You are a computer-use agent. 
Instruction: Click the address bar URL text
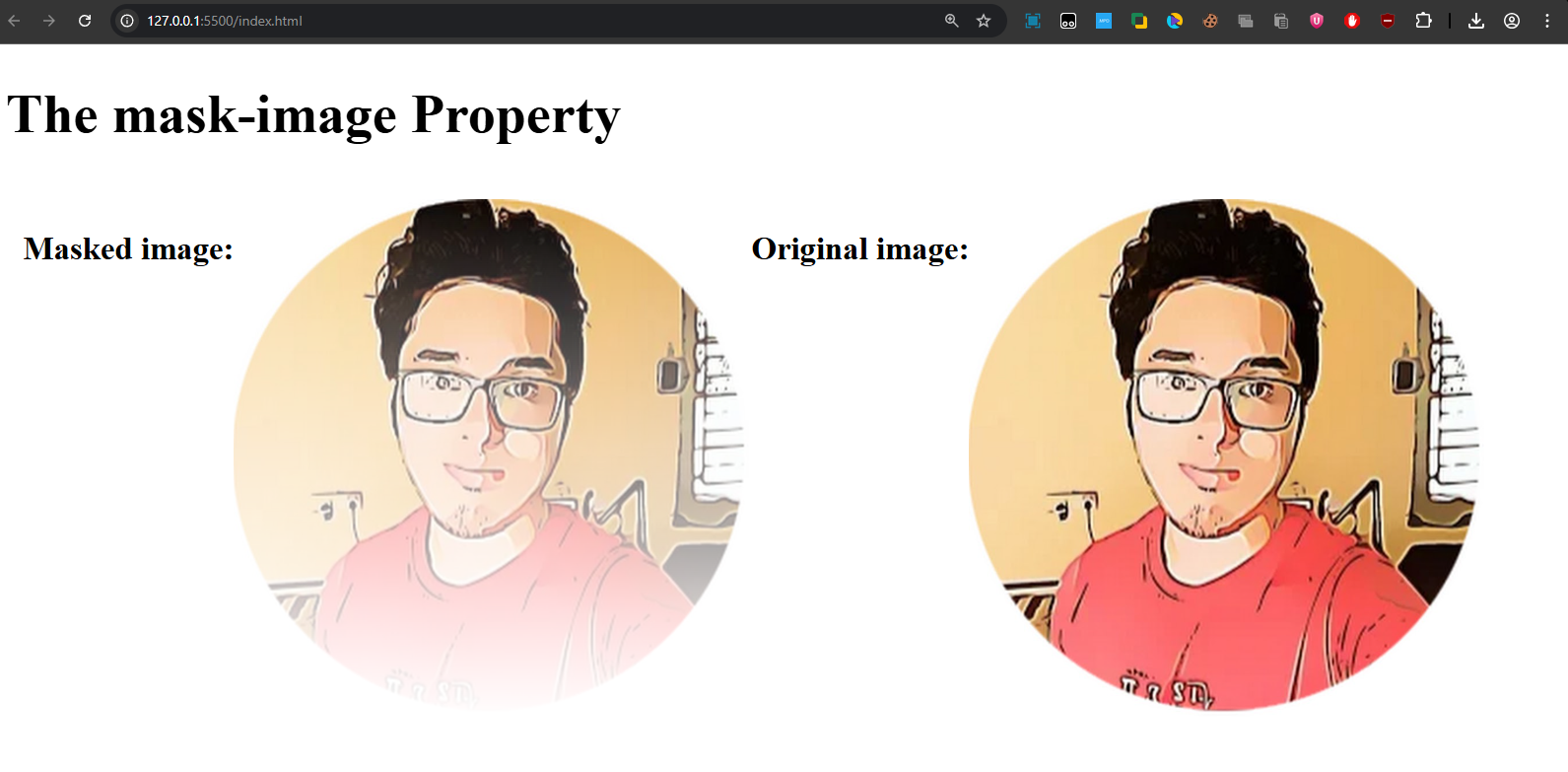225,21
